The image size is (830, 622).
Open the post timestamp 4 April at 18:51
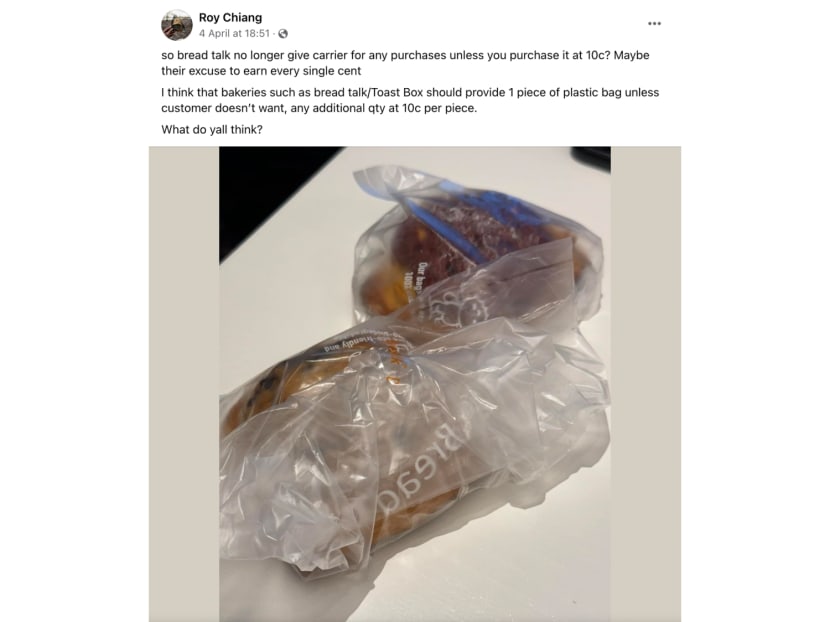[x=234, y=33]
